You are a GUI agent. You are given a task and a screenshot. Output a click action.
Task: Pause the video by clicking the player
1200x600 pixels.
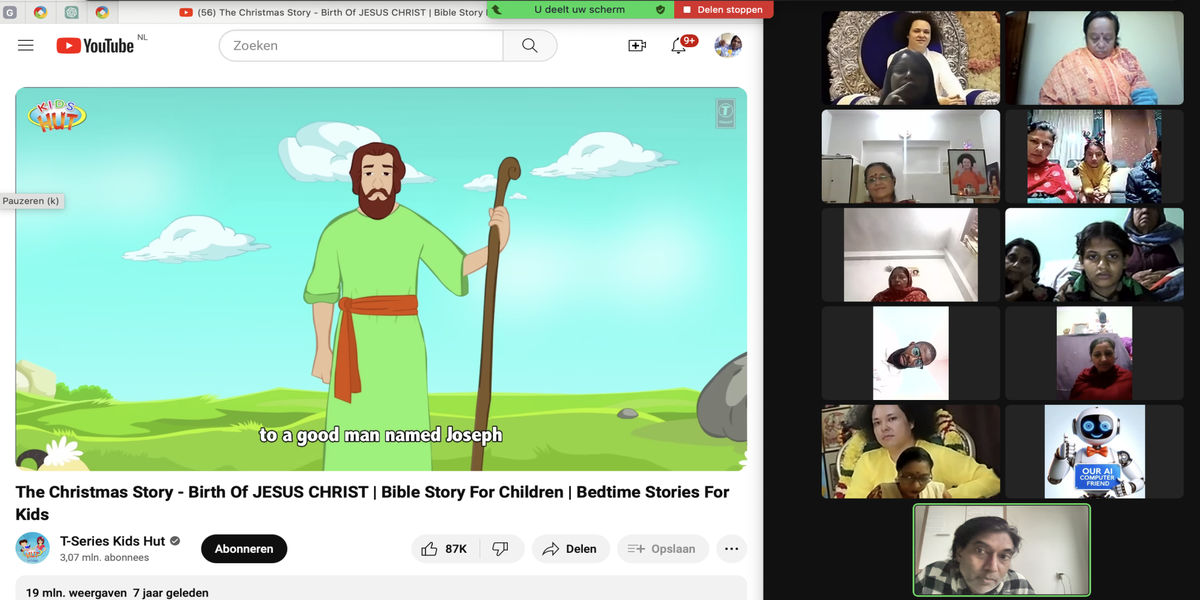tap(381, 279)
